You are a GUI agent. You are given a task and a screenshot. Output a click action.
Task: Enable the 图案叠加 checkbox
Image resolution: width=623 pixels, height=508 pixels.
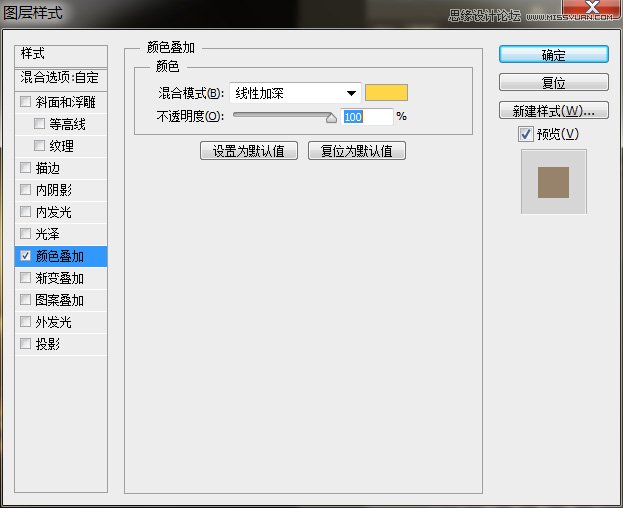click(x=25, y=299)
